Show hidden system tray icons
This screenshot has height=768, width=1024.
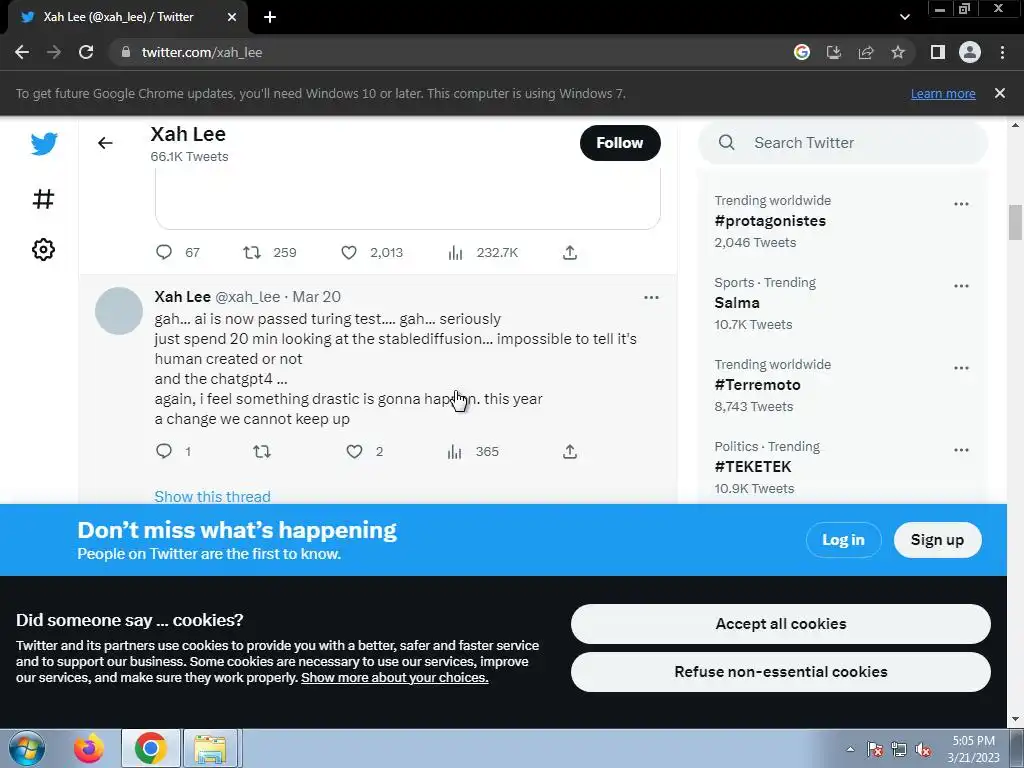pos(850,749)
